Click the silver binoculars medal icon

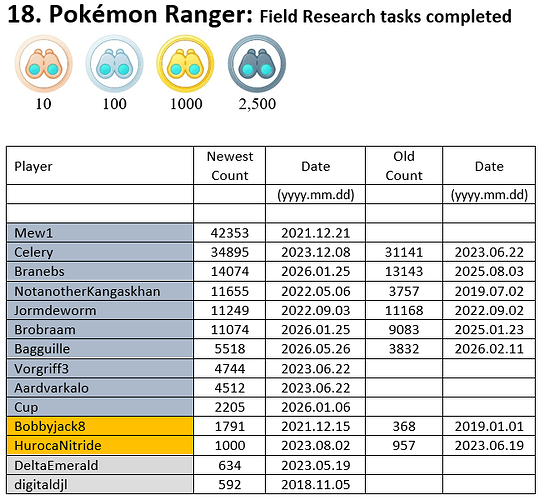tap(114, 64)
